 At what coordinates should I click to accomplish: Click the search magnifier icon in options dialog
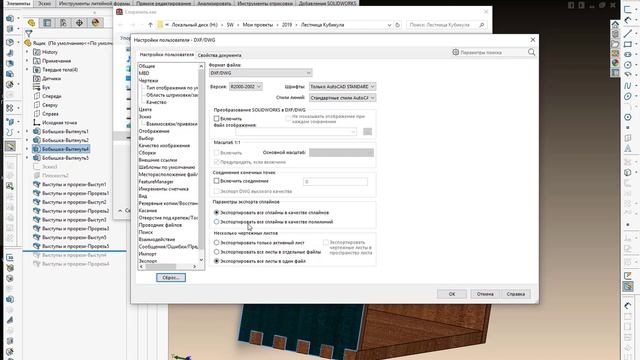531,52
